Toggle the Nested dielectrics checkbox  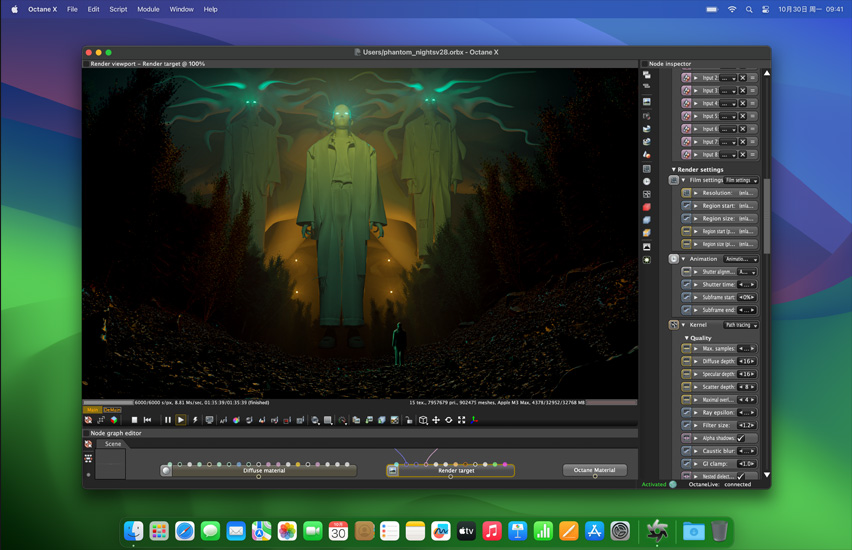(x=741, y=476)
